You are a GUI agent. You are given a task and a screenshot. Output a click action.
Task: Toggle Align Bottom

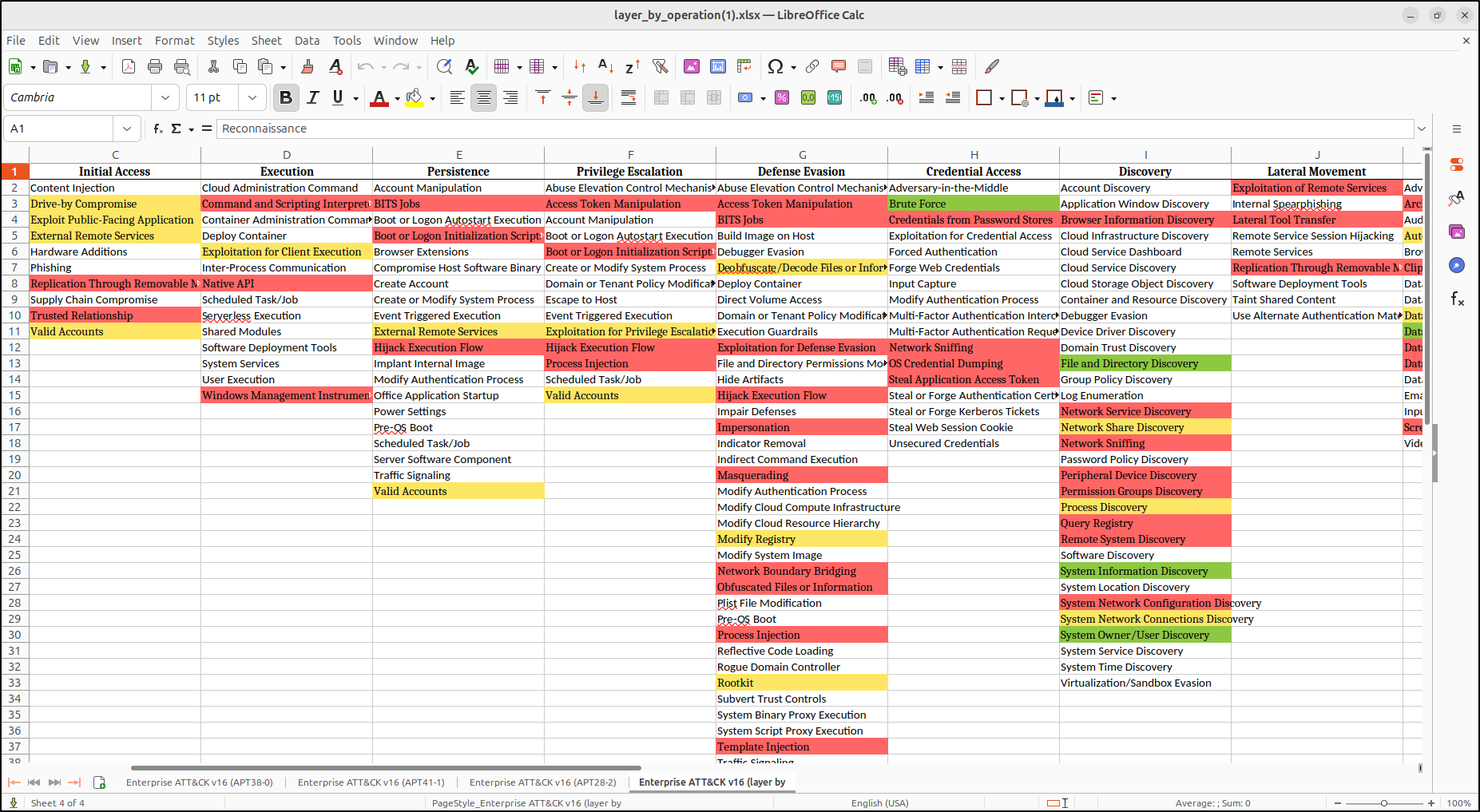595,97
